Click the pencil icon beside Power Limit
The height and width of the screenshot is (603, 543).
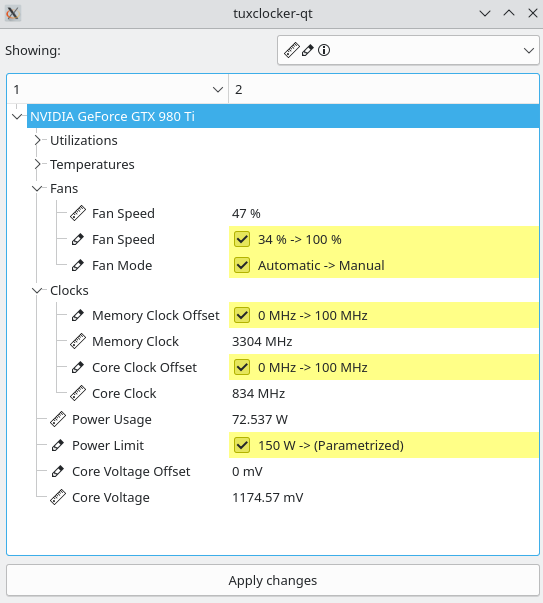coord(58,445)
